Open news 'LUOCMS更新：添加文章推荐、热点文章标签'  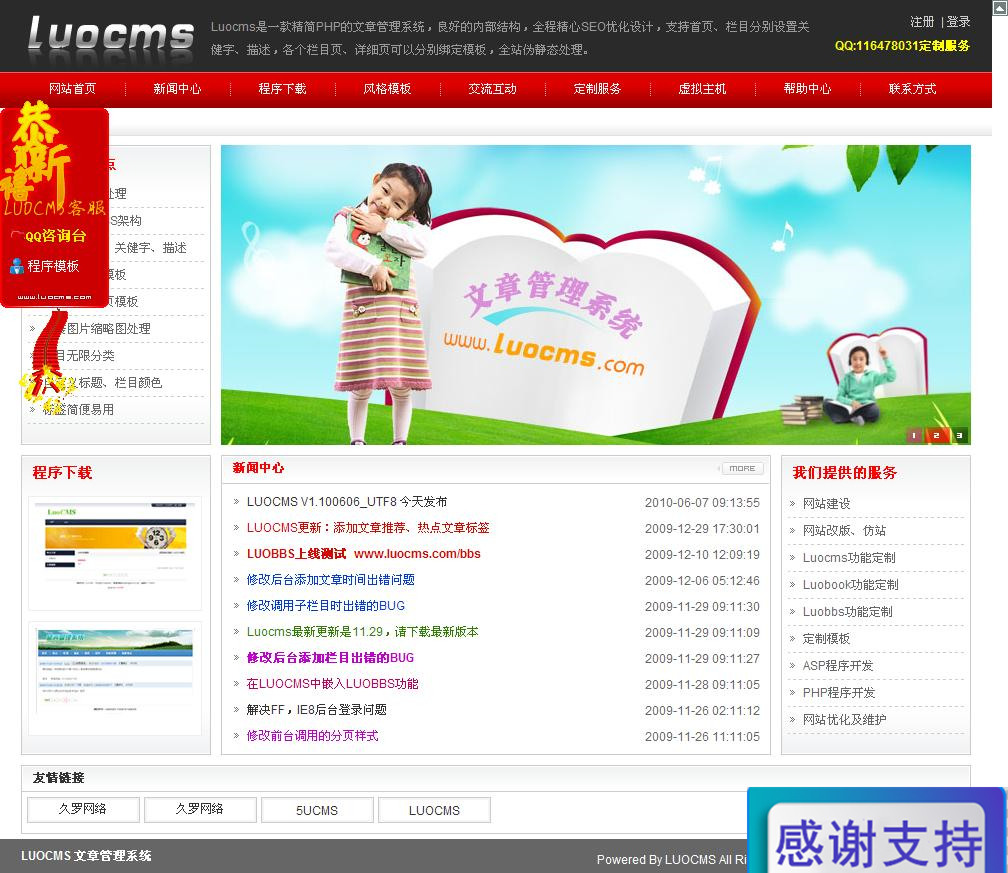coord(368,528)
